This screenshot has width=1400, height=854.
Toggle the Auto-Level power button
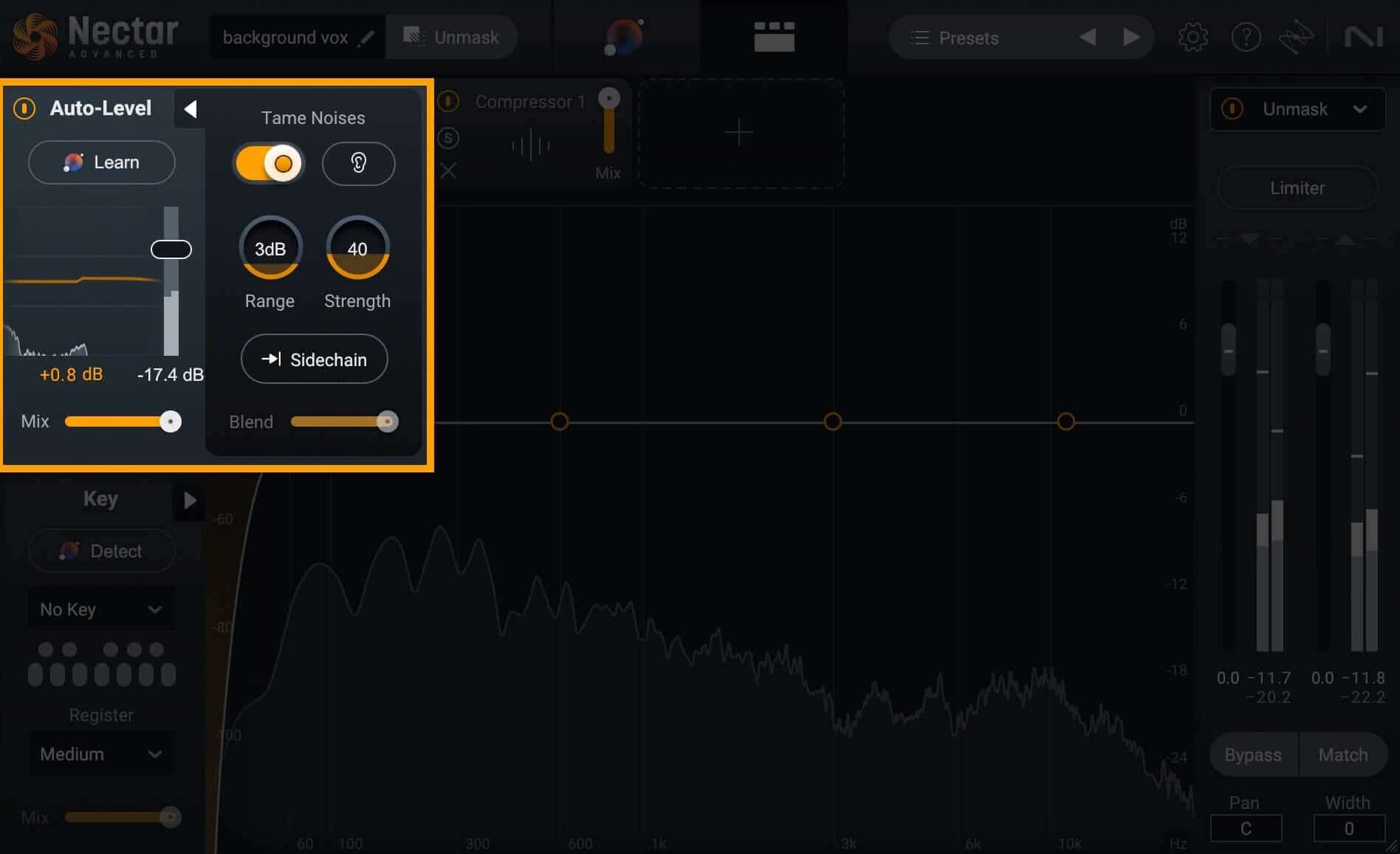click(x=24, y=109)
